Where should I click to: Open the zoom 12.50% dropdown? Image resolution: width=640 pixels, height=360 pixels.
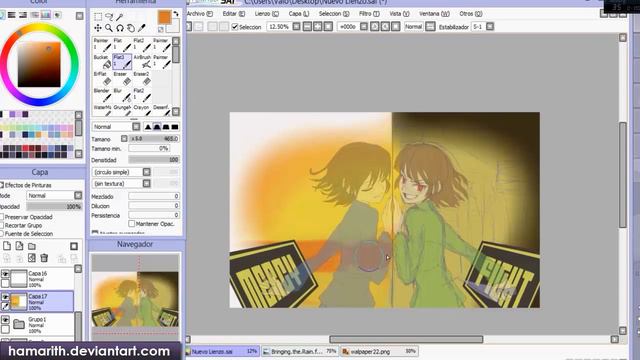click(x=297, y=27)
